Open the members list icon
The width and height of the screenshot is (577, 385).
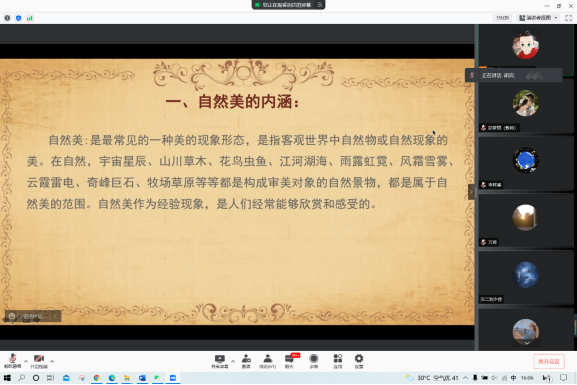coord(268,361)
